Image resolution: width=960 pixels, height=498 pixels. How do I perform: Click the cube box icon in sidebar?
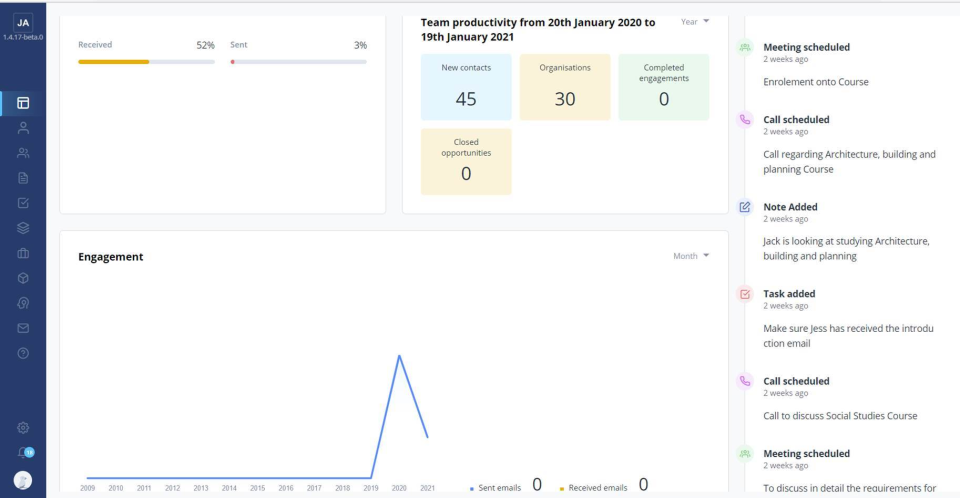pos(23,278)
